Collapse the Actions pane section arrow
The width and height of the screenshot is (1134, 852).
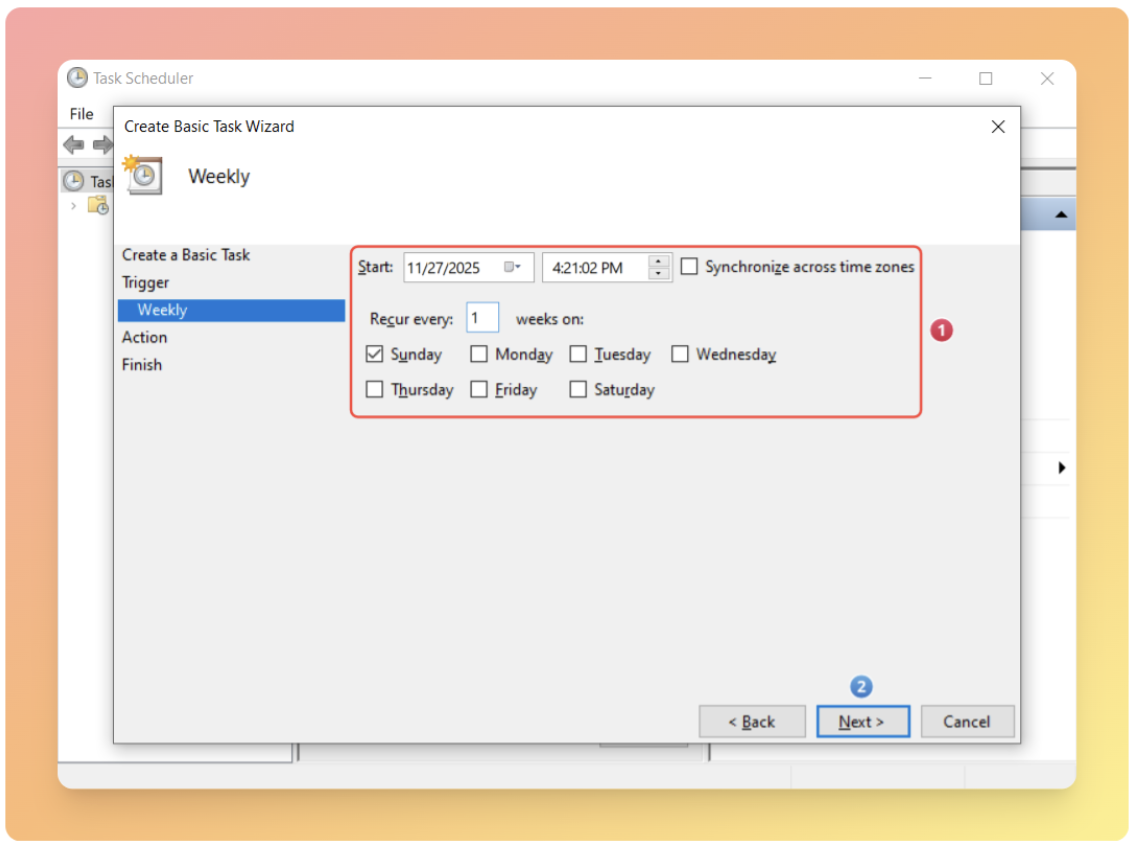click(1060, 215)
